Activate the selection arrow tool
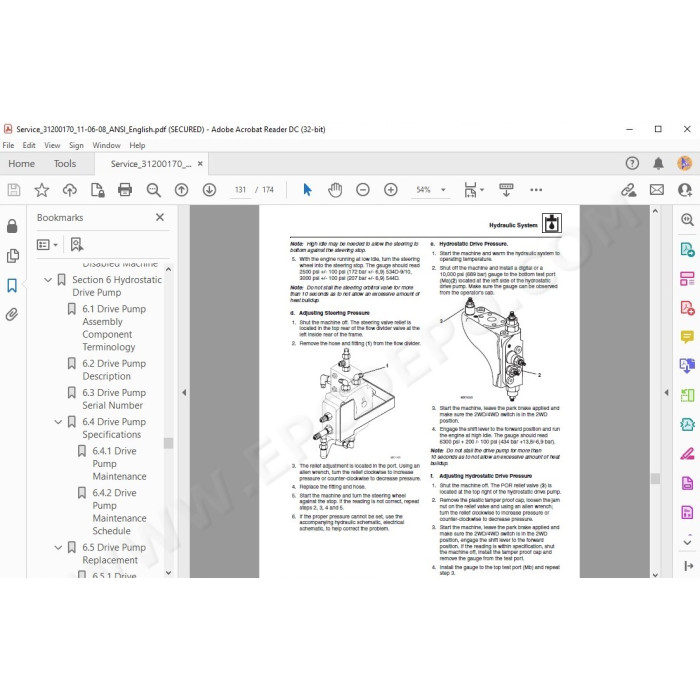This screenshot has width=700, height=700. [x=307, y=190]
